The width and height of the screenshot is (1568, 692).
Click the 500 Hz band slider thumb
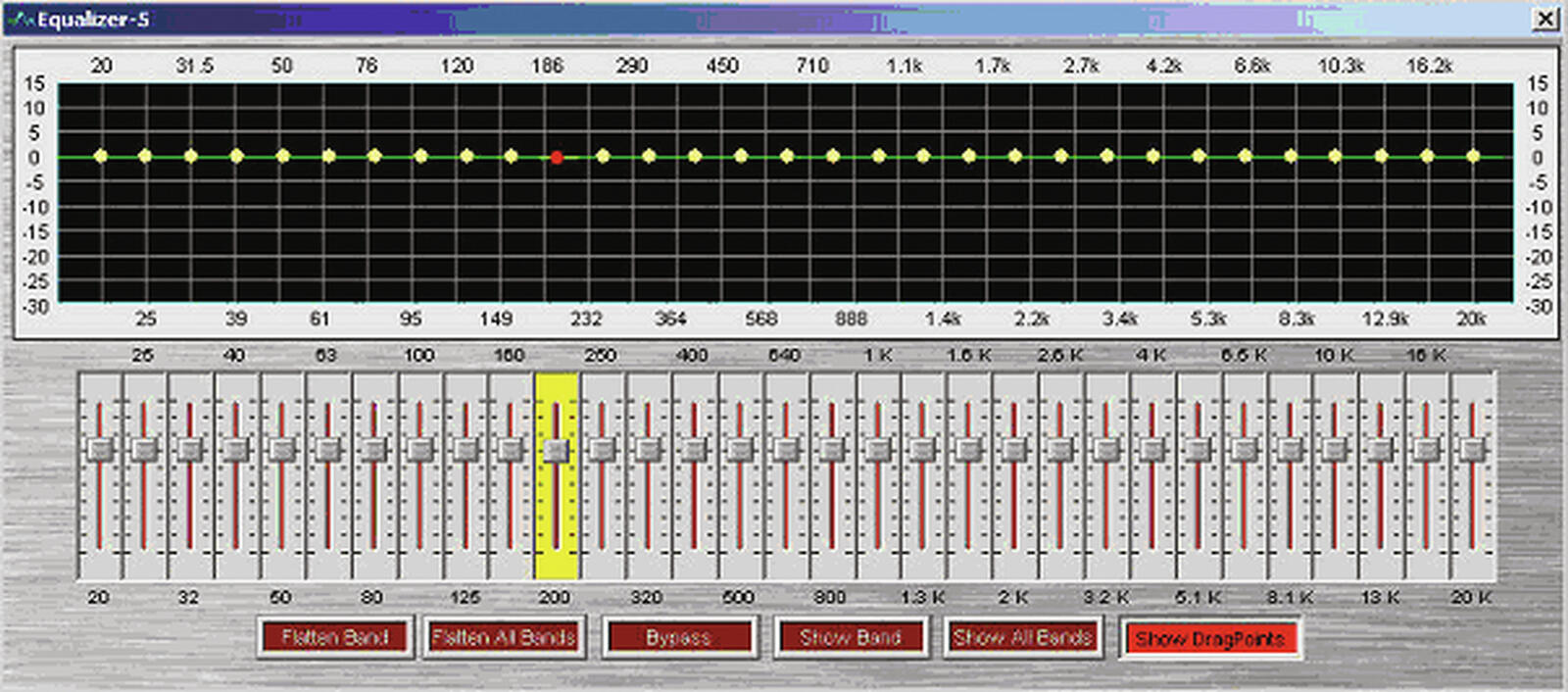[740, 450]
